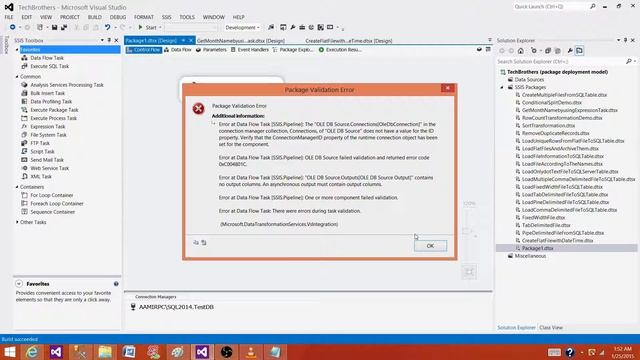This screenshot has height=360, width=640.
Task: Open the GetMonthNamebyusi...ask.dtsx design tab
Action: click(241, 41)
